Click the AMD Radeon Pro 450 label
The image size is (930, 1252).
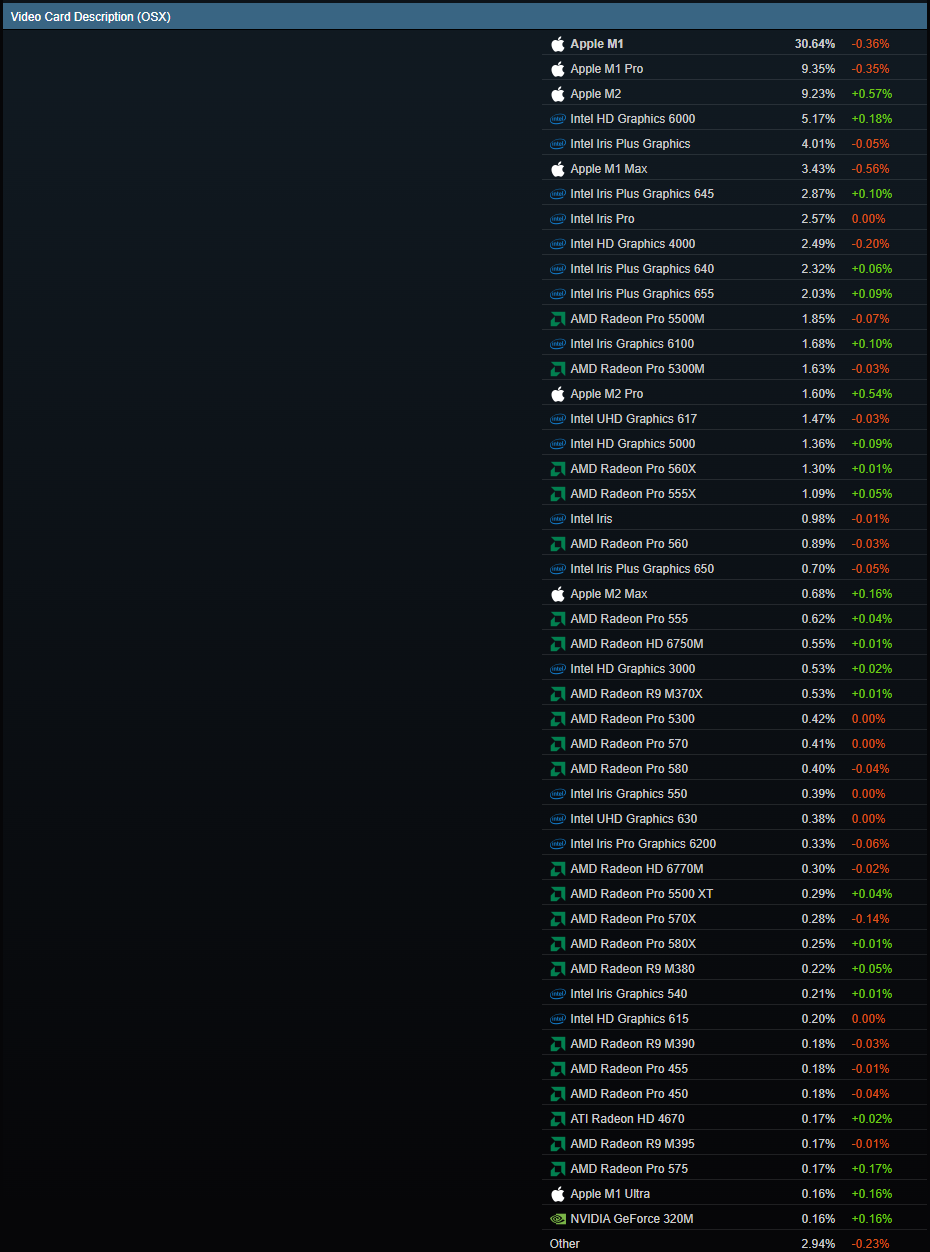click(x=629, y=1094)
